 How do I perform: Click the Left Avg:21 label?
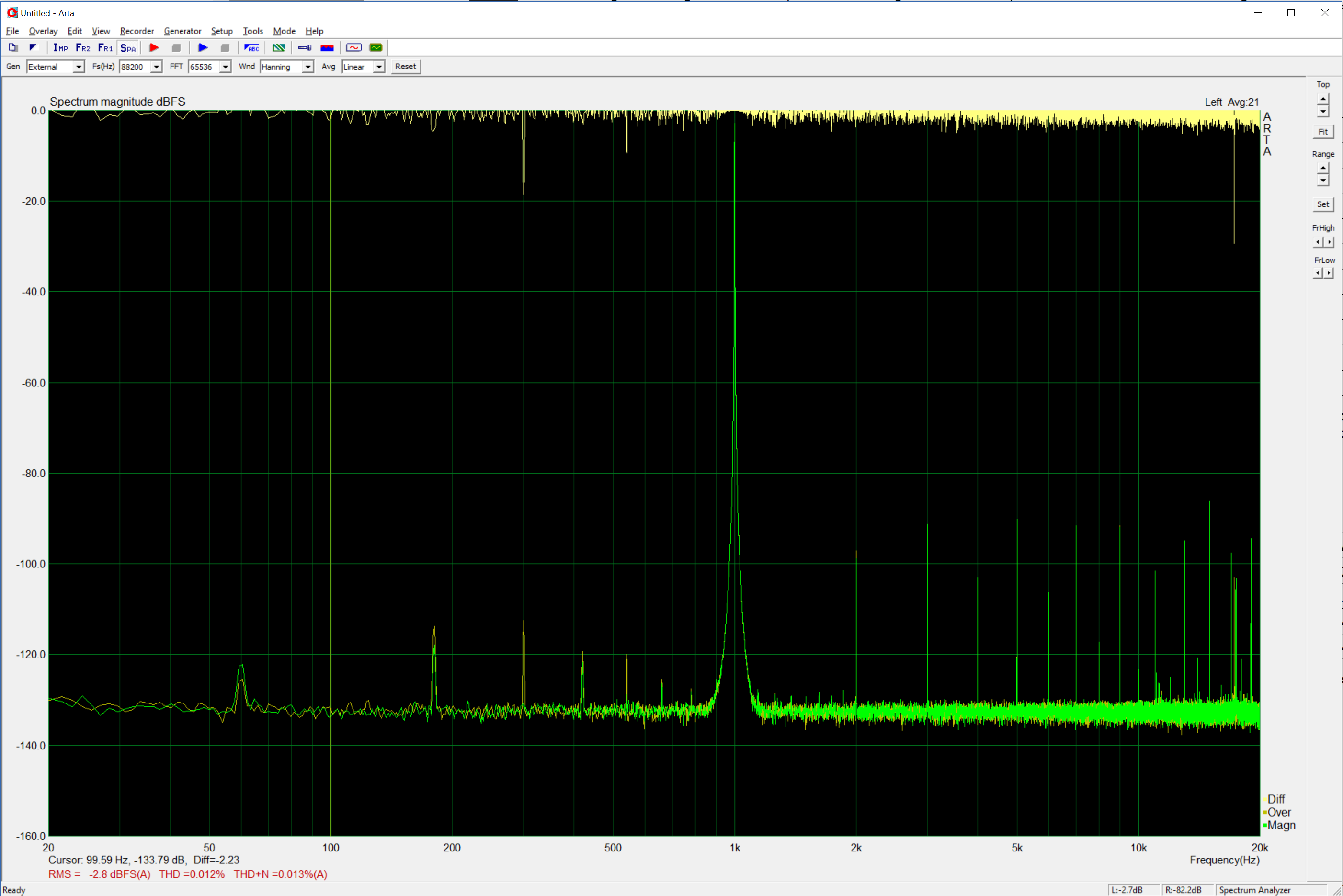pos(1231,102)
